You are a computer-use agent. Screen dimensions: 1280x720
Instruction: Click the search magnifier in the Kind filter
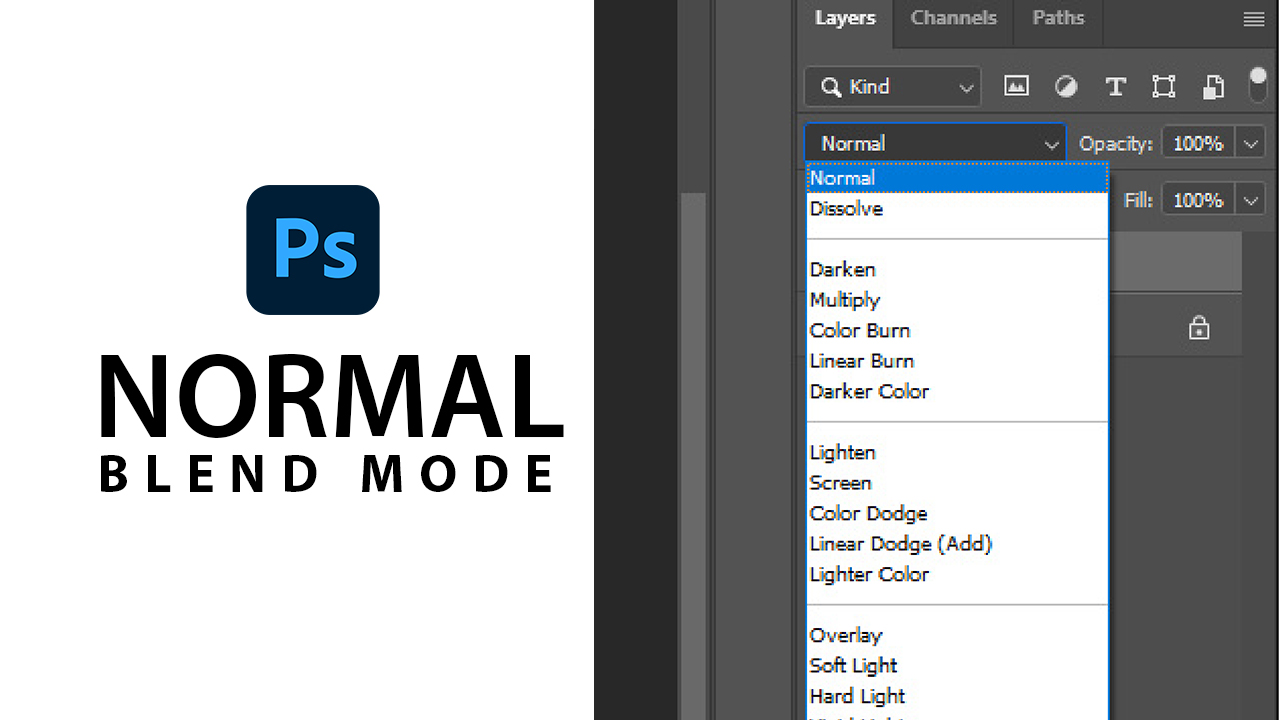[831, 87]
